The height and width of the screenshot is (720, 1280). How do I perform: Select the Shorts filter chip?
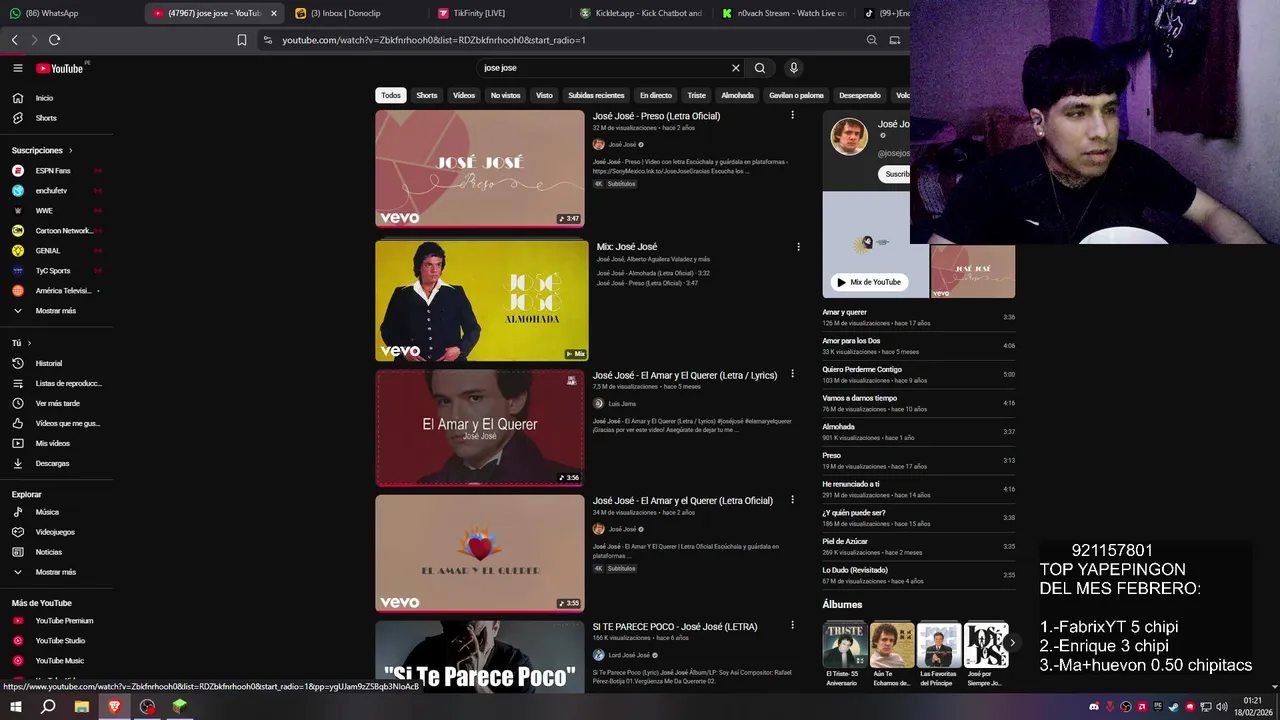click(427, 95)
